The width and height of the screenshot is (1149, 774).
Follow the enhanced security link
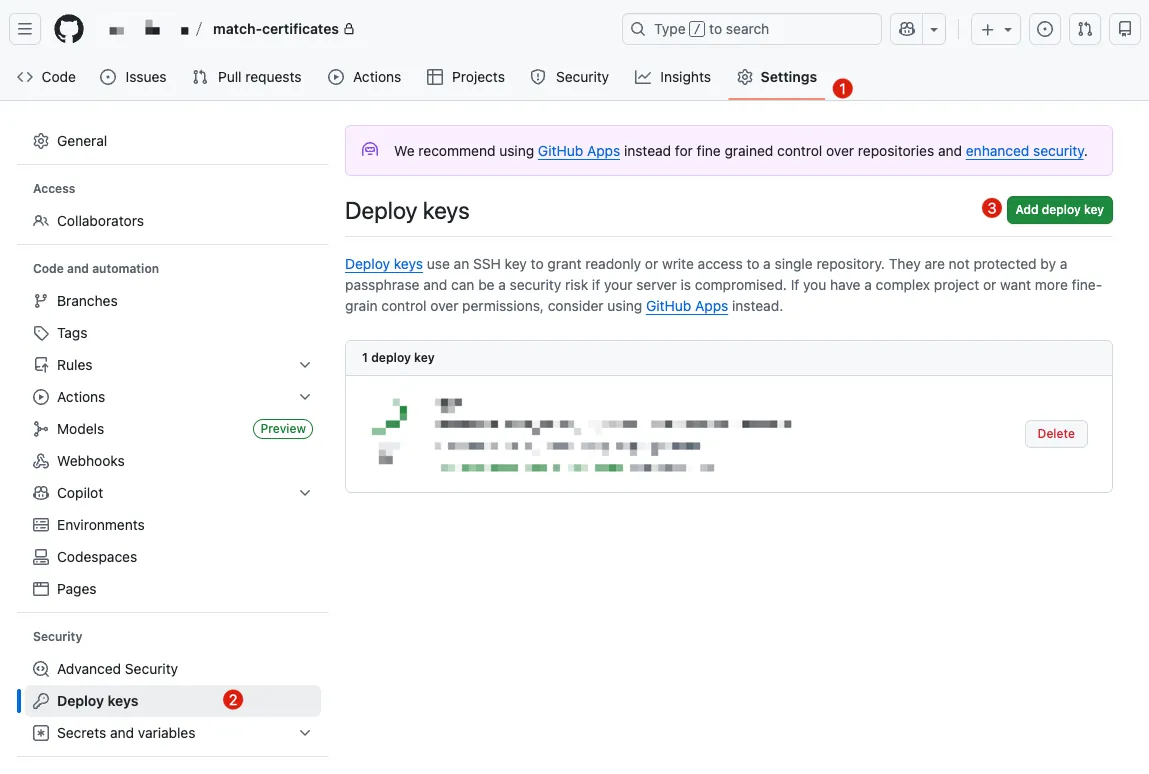point(1024,151)
